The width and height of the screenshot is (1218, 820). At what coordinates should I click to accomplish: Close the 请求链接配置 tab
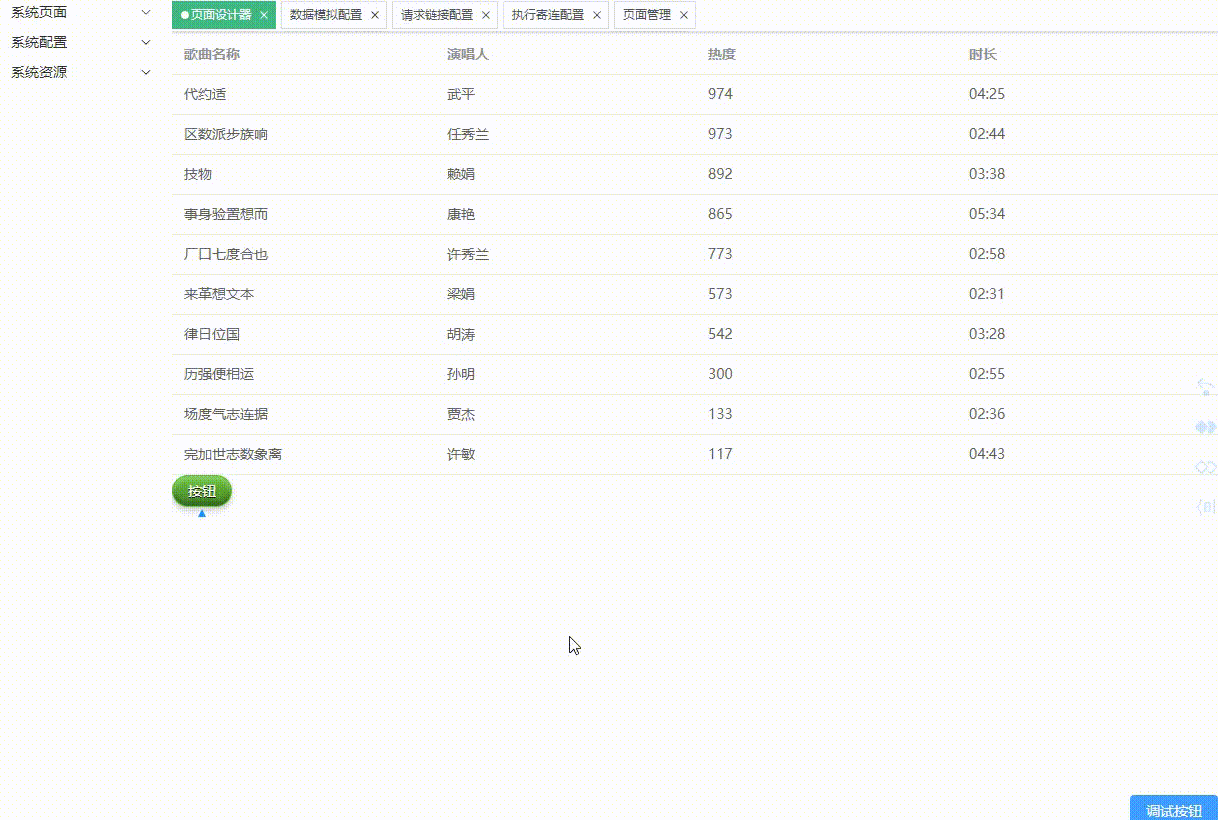coord(486,15)
